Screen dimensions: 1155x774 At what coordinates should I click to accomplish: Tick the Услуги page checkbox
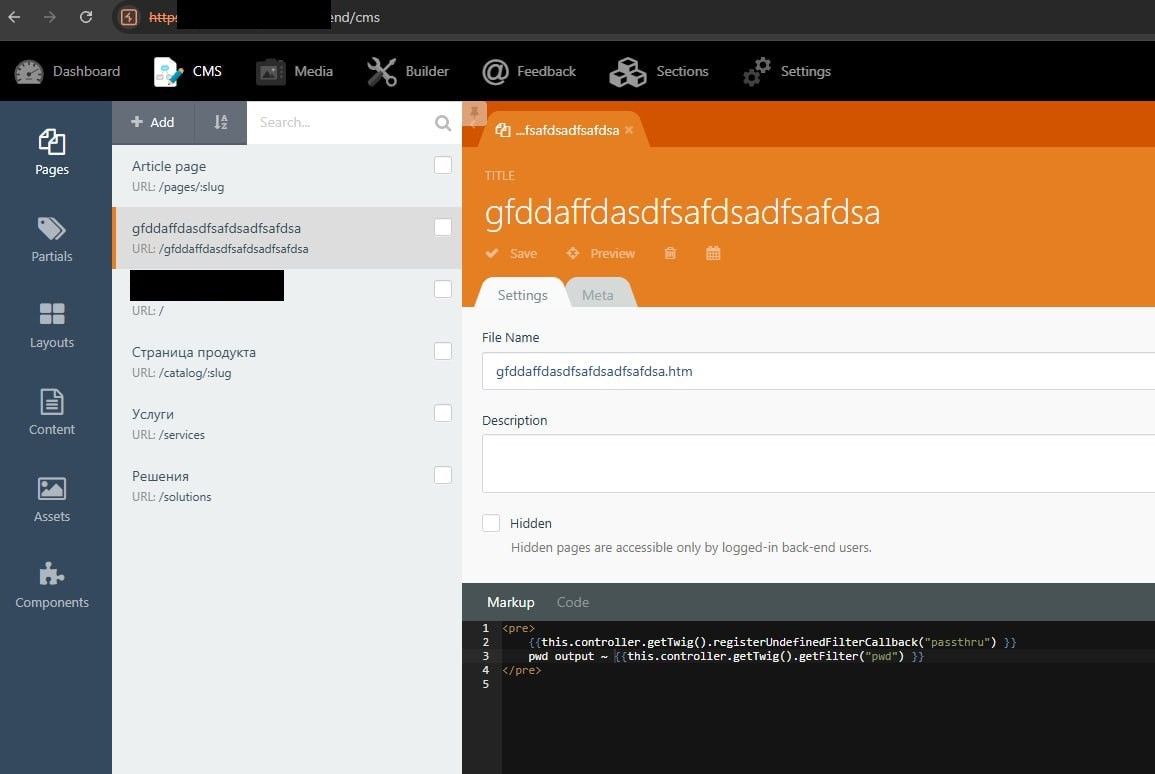point(443,413)
